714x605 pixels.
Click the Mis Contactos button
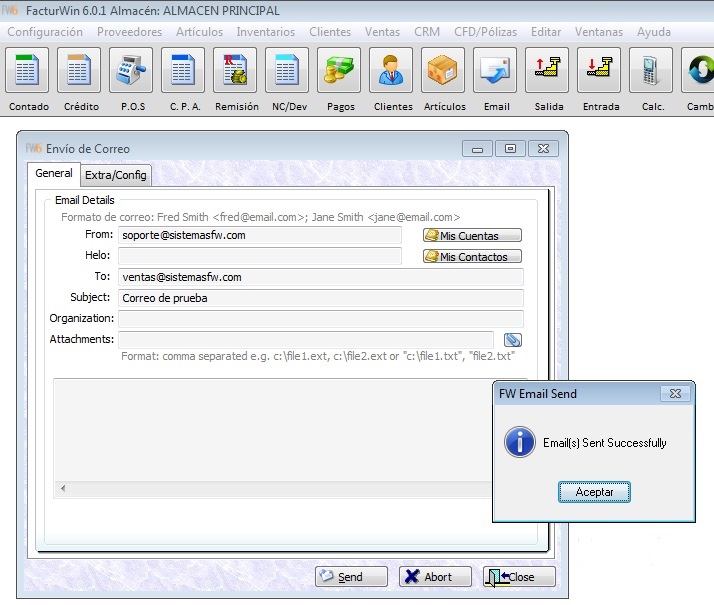click(472, 256)
